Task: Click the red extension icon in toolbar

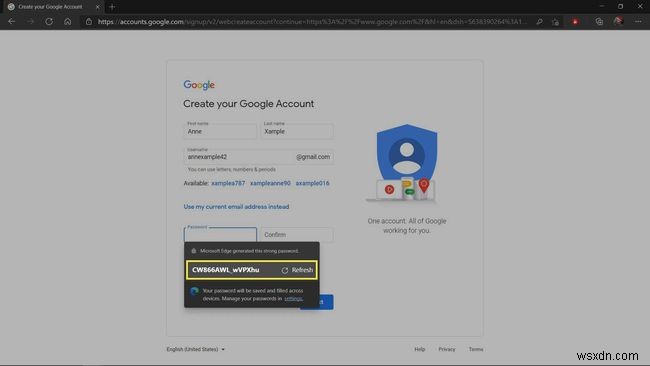Action: [x=575, y=22]
